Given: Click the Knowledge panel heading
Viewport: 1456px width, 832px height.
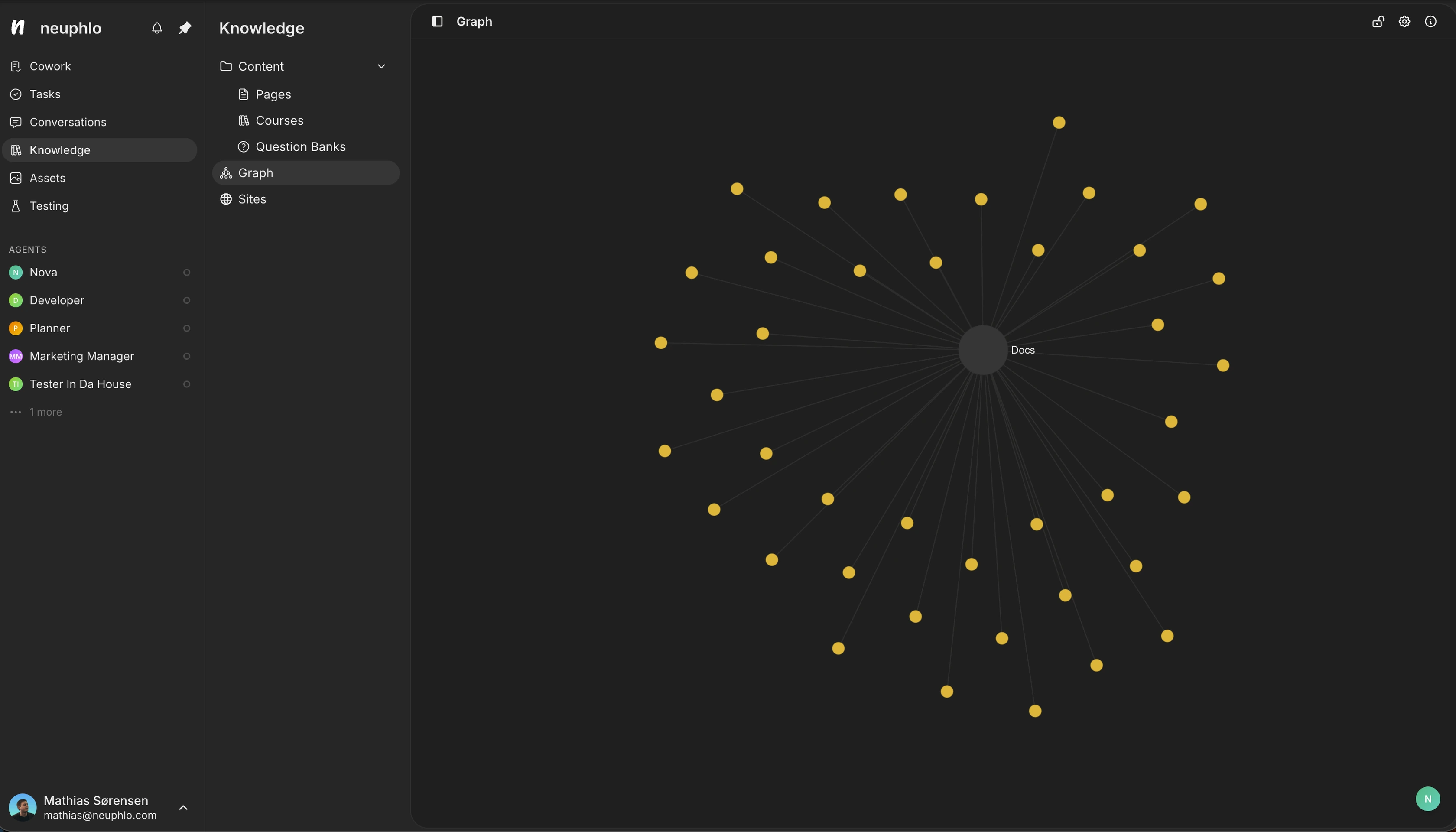Looking at the screenshot, I should click(x=262, y=28).
